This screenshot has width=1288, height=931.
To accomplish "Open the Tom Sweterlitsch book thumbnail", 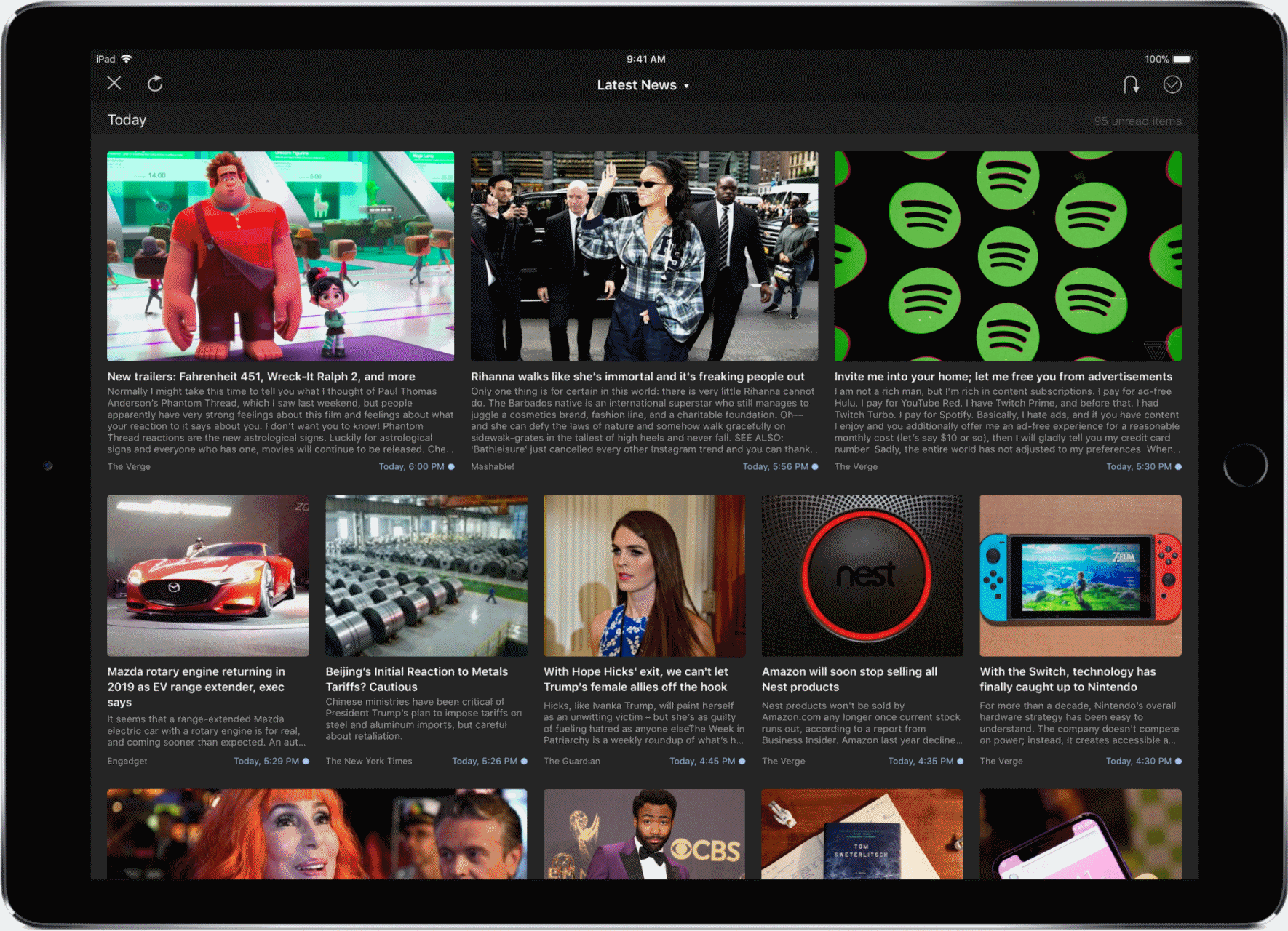I will coord(862,834).
